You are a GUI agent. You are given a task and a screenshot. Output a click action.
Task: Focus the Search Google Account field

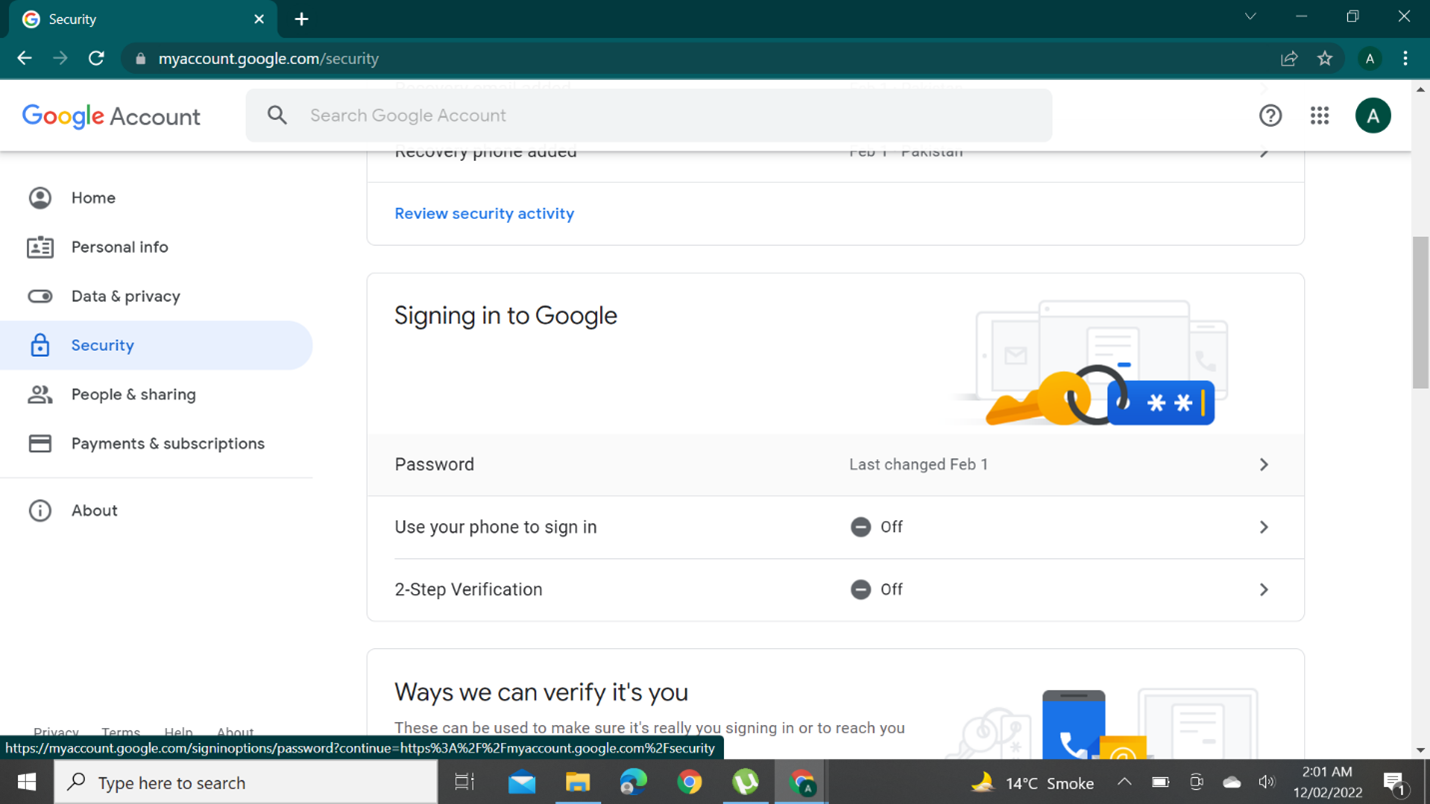(649, 116)
